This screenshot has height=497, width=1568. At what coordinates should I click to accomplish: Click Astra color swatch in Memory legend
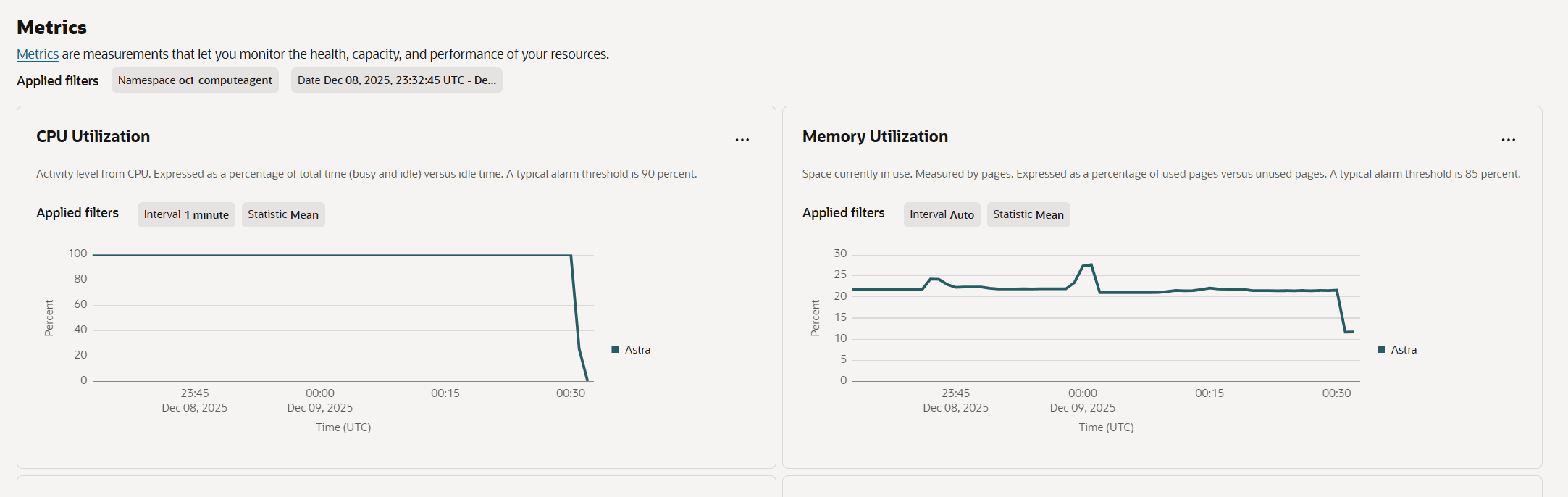1381,350
